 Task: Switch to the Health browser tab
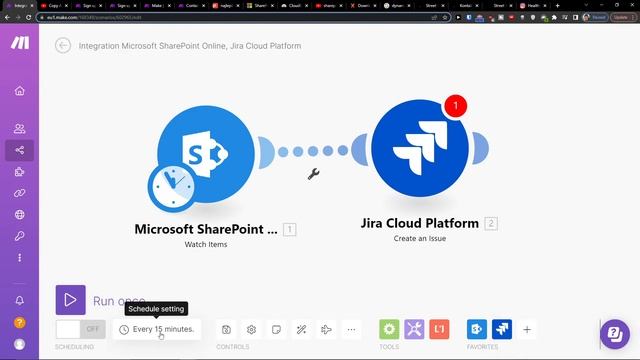tap(533, 6)
